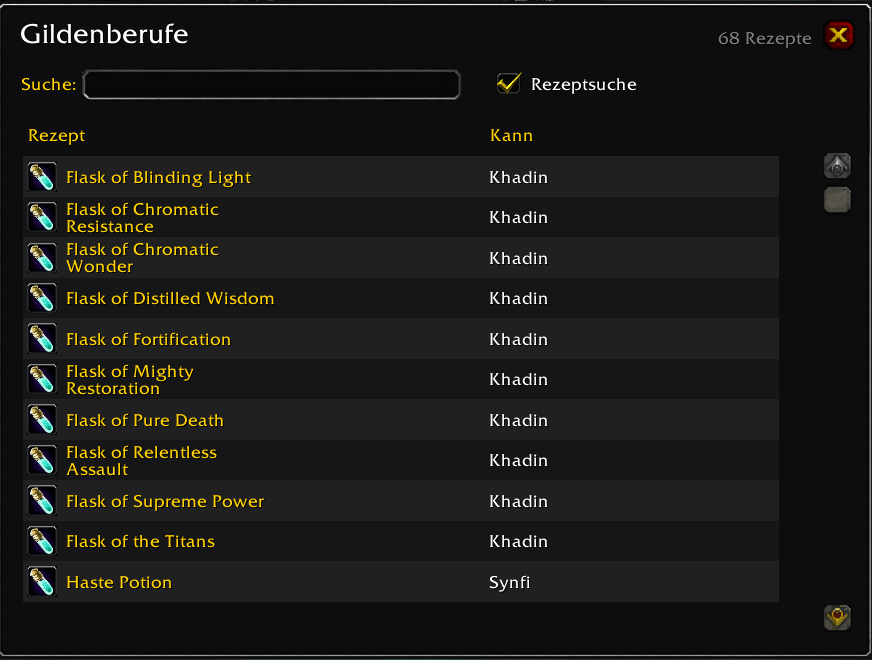Click the scroll up arrow button
This screenshot has height=660, width=872.
pos(837,166)
